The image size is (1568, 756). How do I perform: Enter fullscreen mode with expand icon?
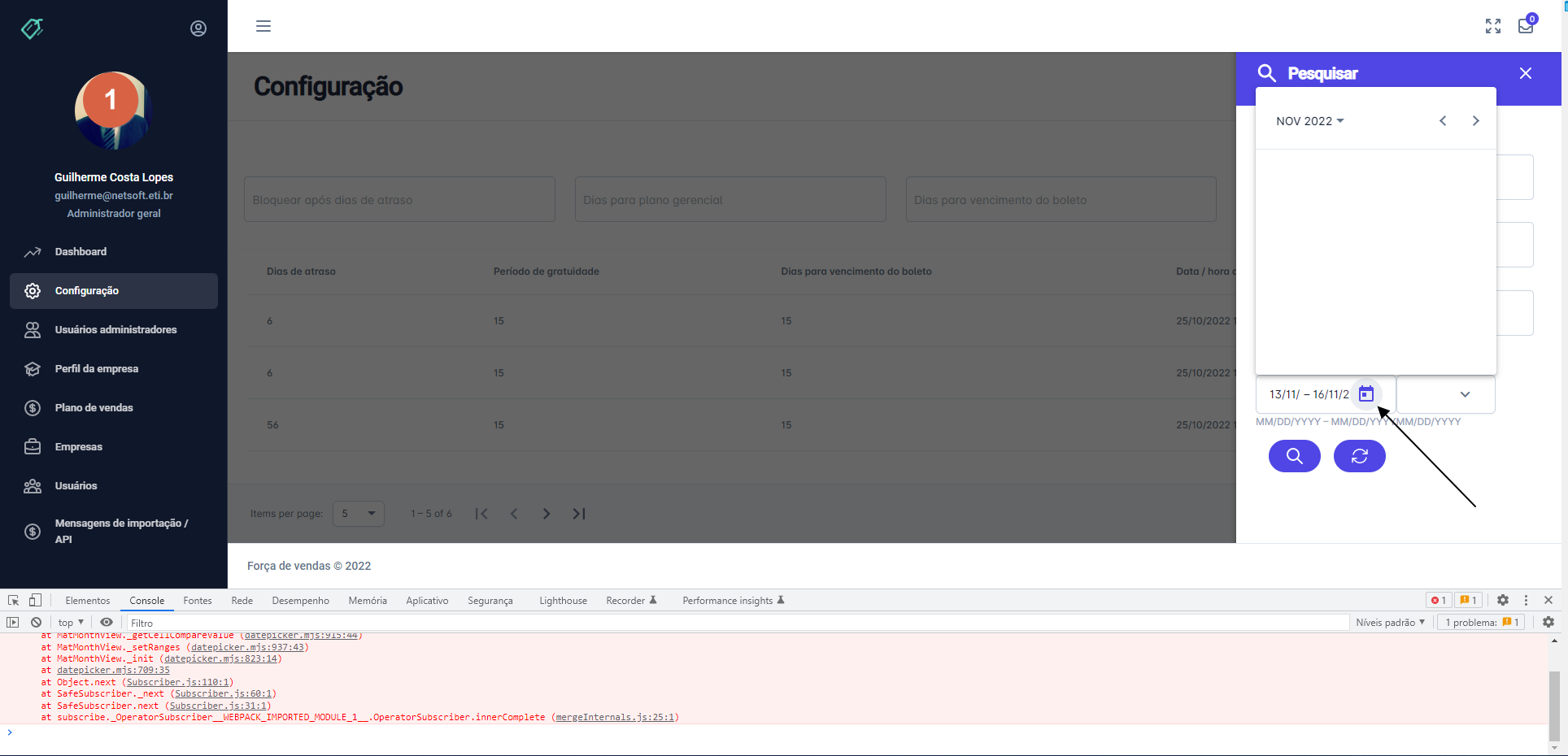tap(1492, 26)
